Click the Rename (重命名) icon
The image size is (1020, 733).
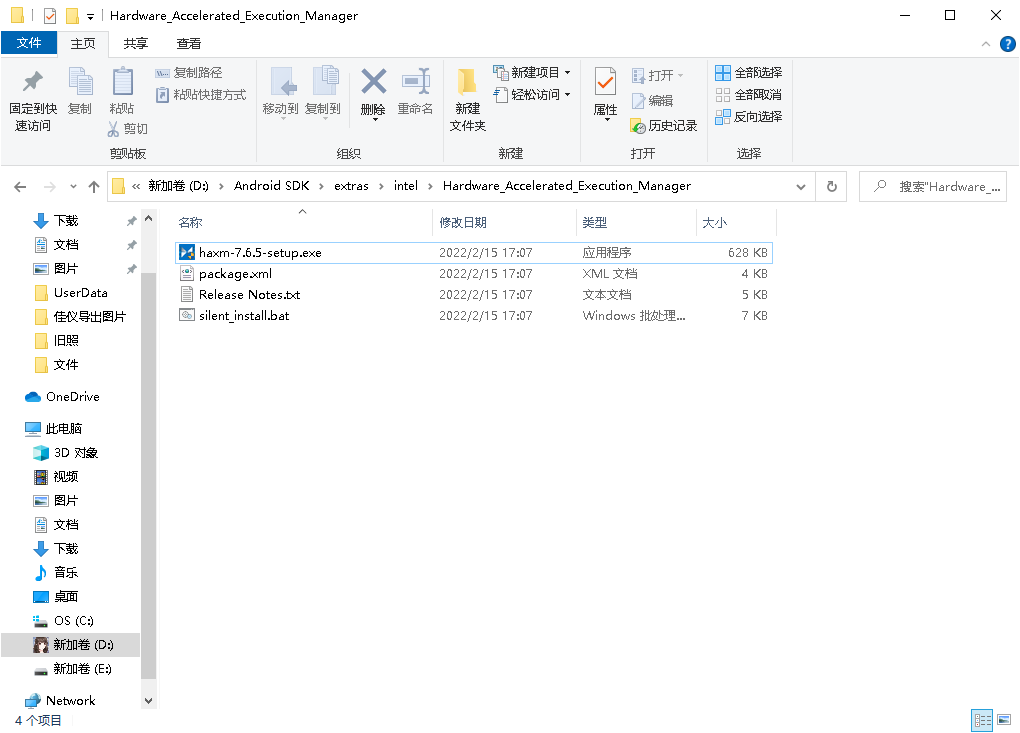pos(416,82)
